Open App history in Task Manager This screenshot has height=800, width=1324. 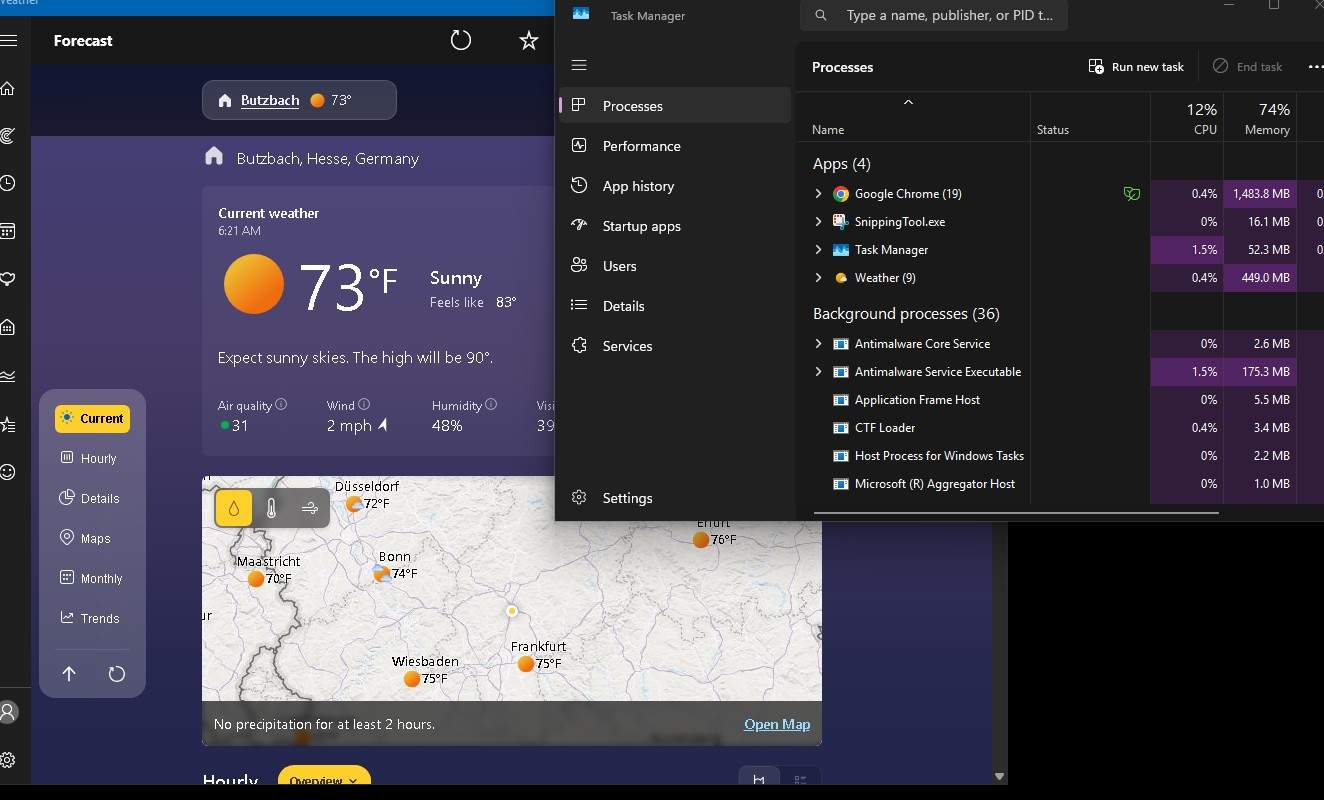675,186
